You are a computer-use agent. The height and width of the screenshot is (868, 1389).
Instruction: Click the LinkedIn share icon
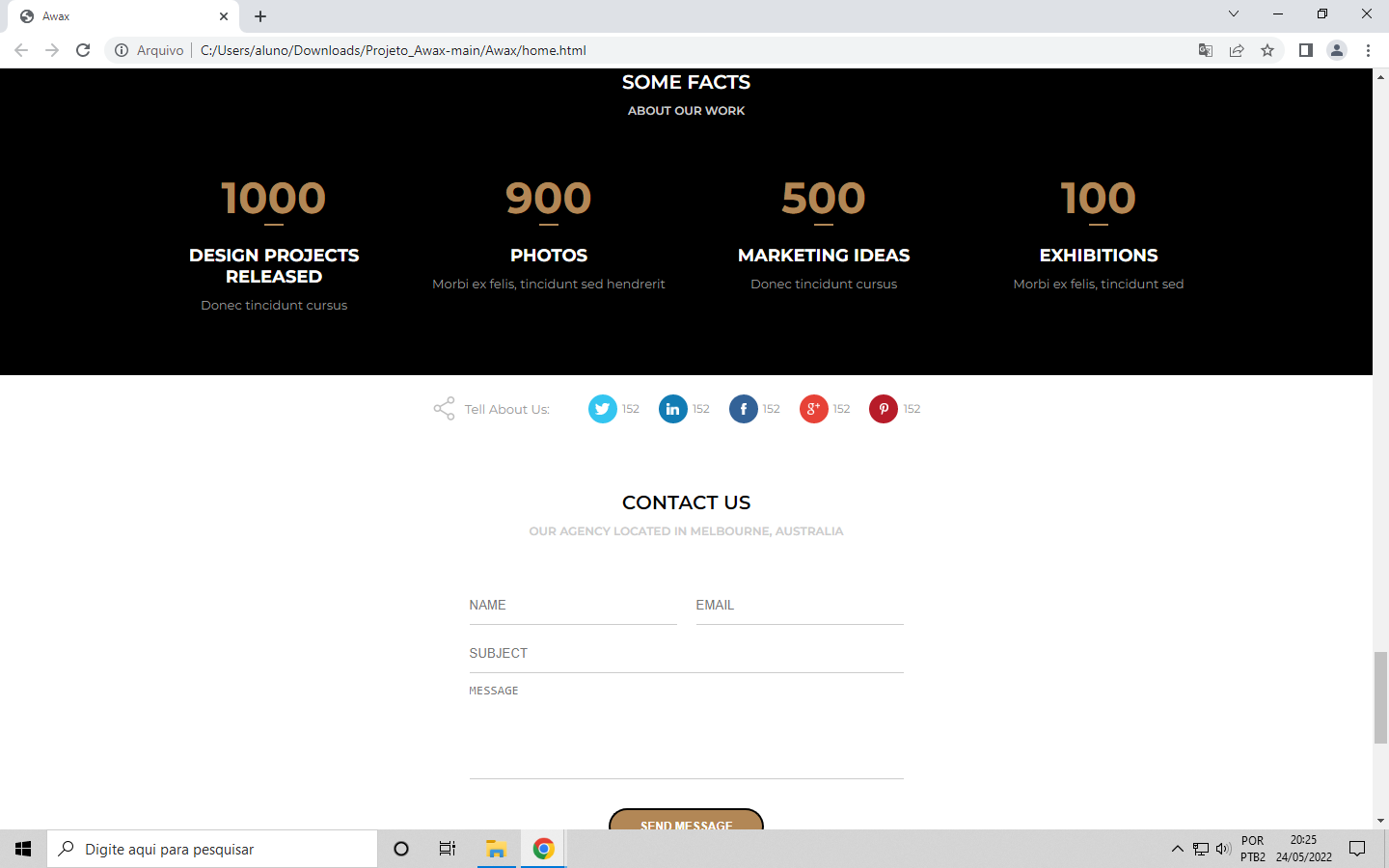pos(672,409)
